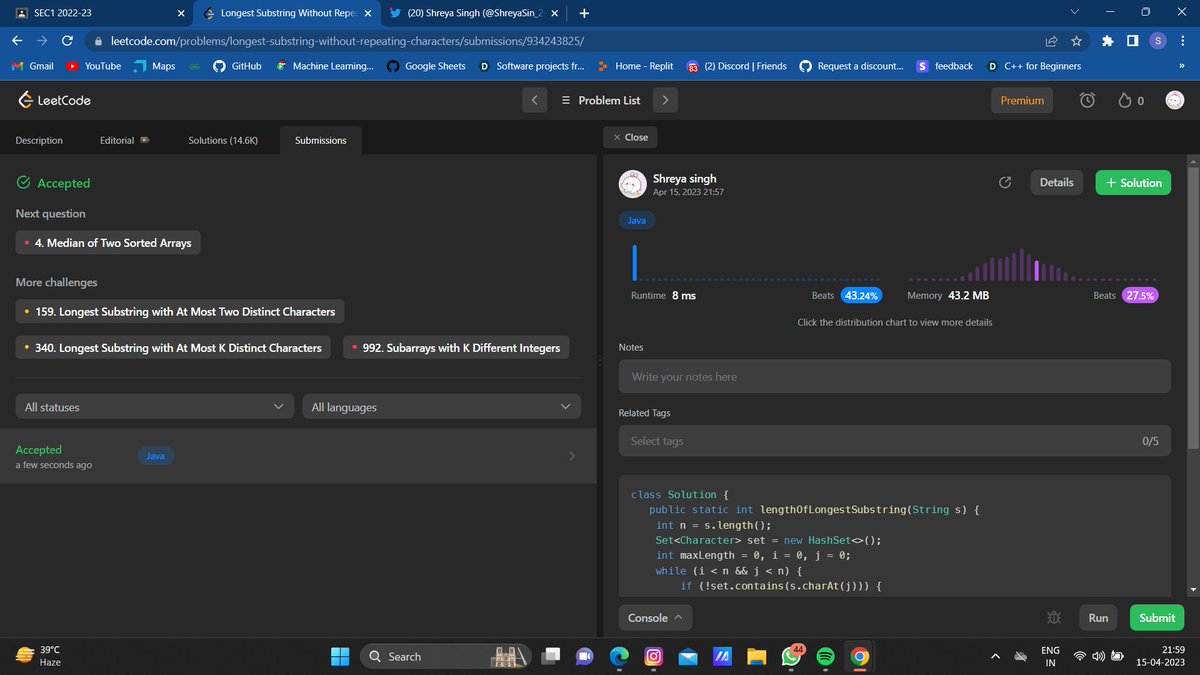This screenshot has height=675, width=1200.
Task: Open the Accepted Java submission row
Action: [297, 456]
